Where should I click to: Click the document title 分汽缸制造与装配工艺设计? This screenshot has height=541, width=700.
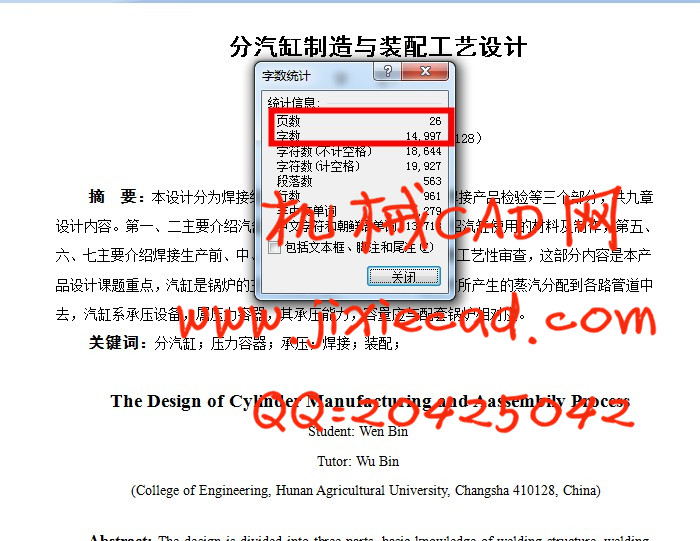click(378, 47)
